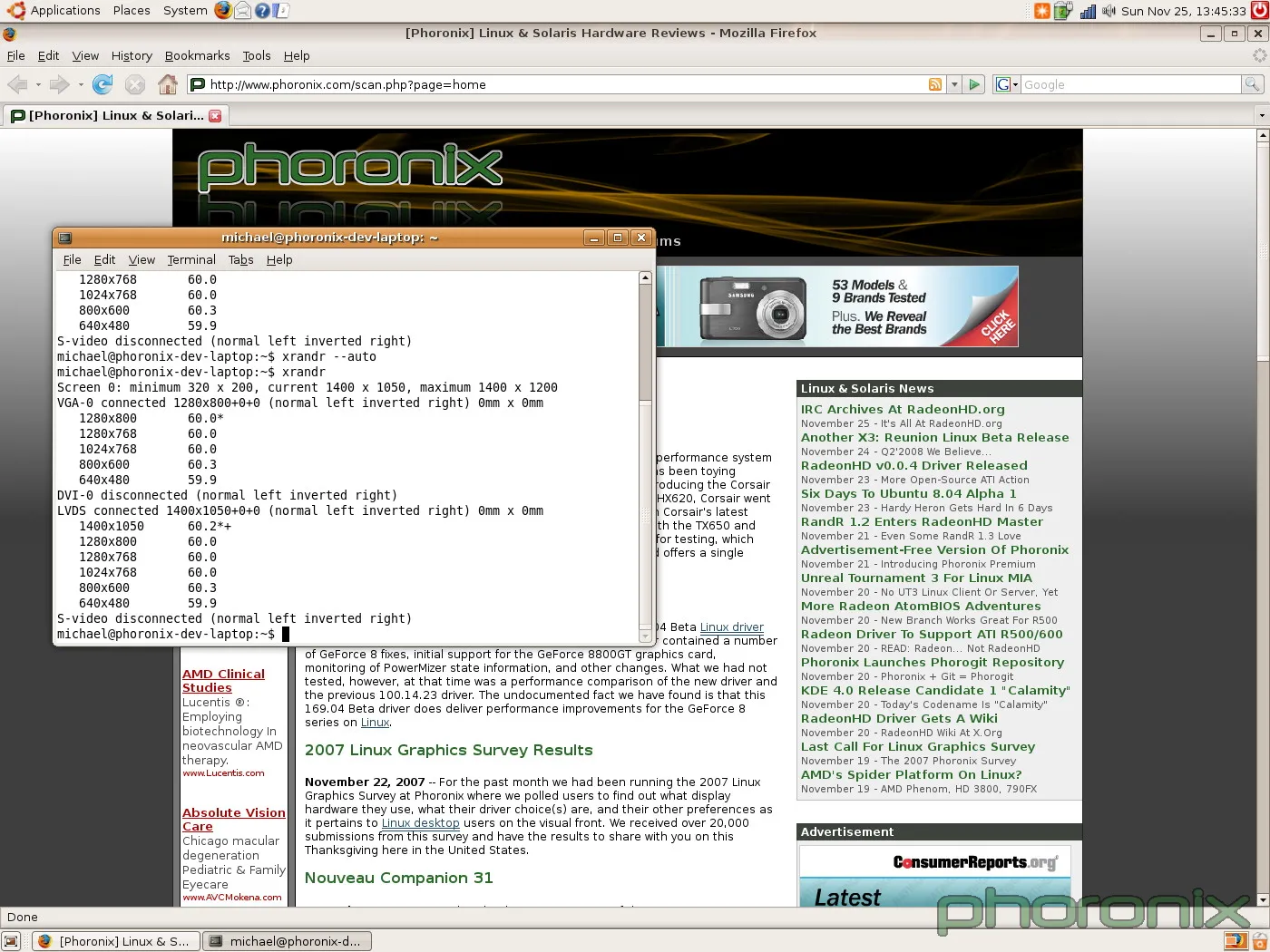This screenshot has width=1270, height=952.
Task: Click the trash icon in the bottom panel
Action: point(1259,941)
